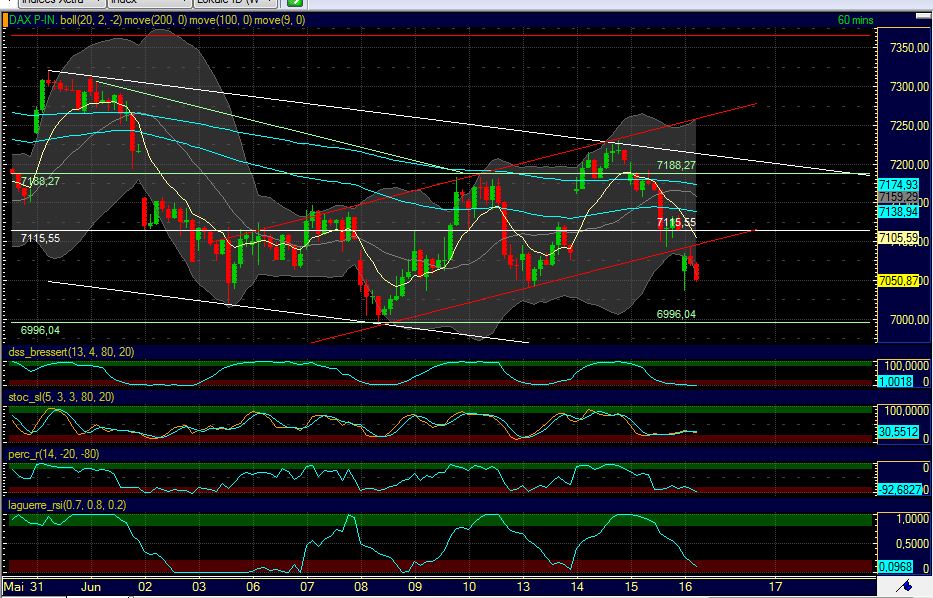The width and height of the screenshot is (933, 598).
Task: Click the left 7115,55 level label
Action: click(40, 238)
